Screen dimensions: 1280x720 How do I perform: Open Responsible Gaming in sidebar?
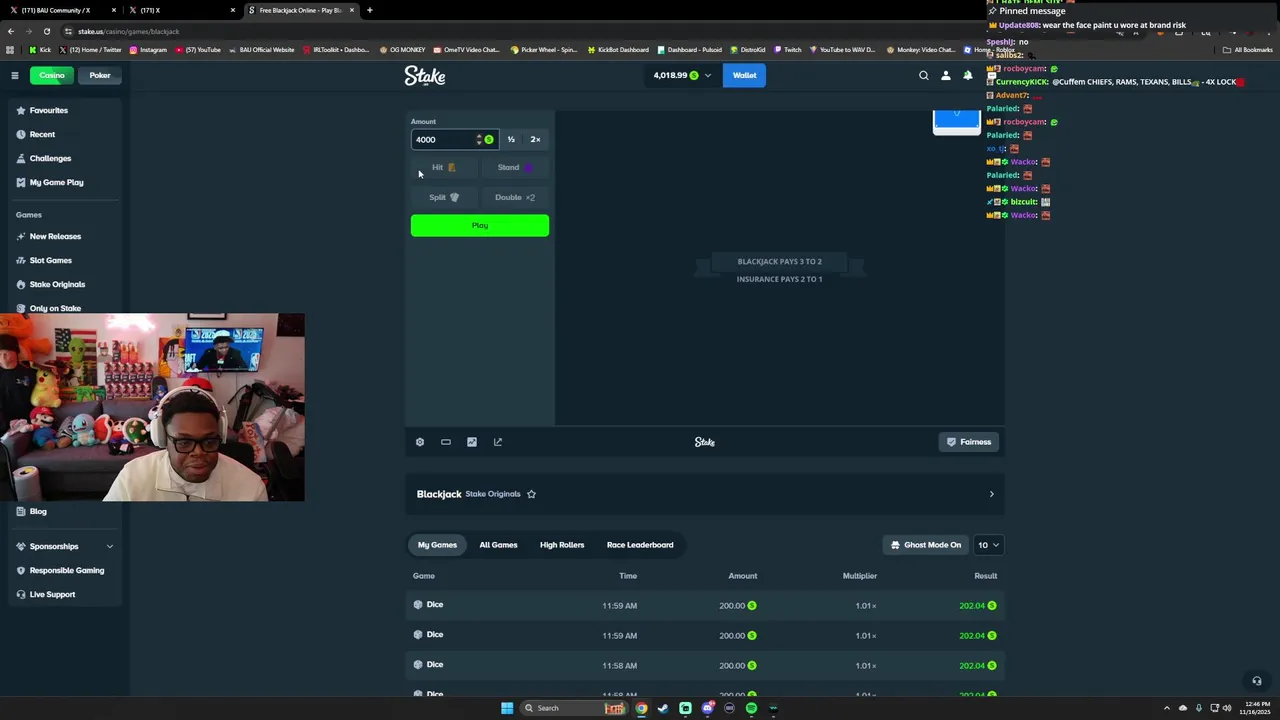[65, 570]
